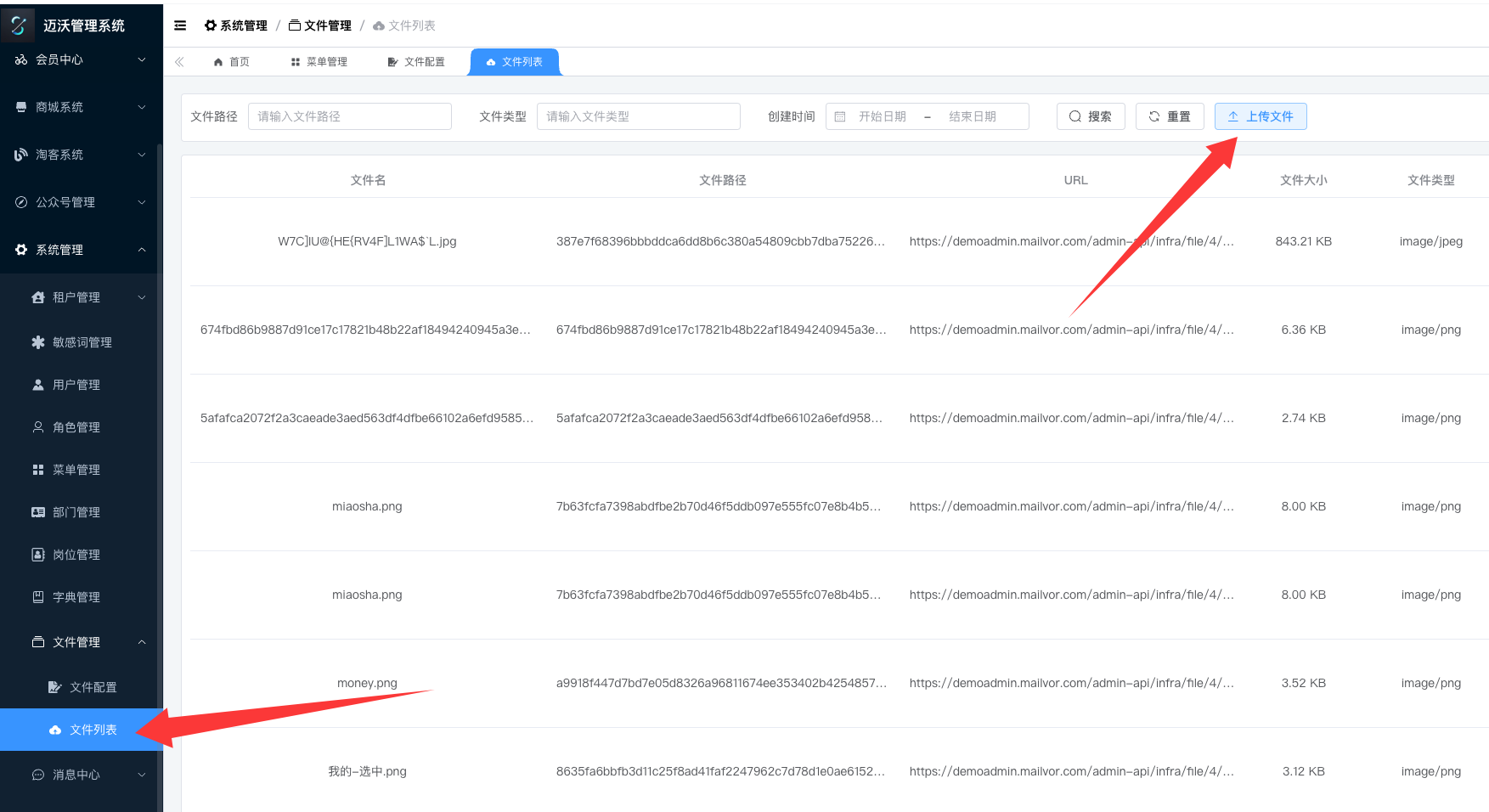Open Sensitive Words (敏感词管理) in sidebar
The image size is (1489, 812).
[82, 342]
